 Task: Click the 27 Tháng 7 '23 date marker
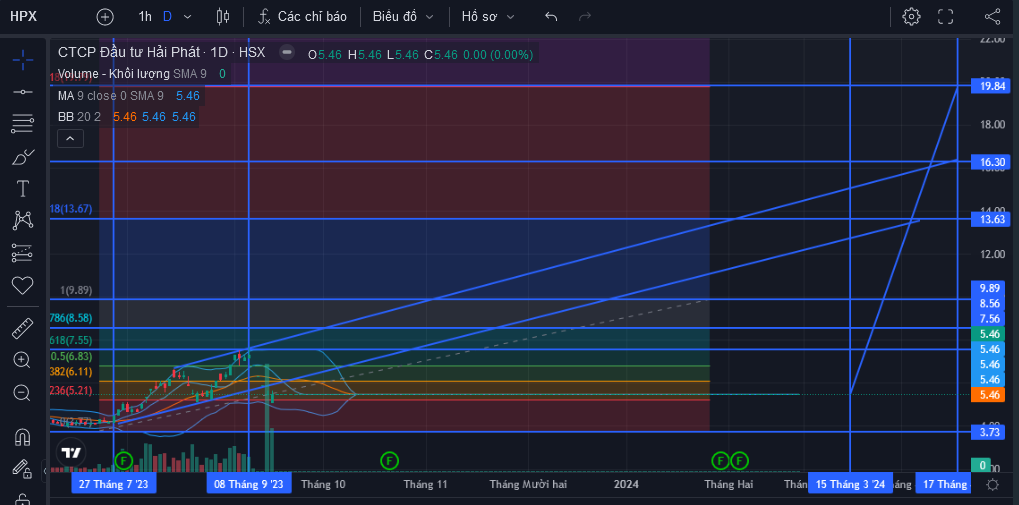click(114, 484)
